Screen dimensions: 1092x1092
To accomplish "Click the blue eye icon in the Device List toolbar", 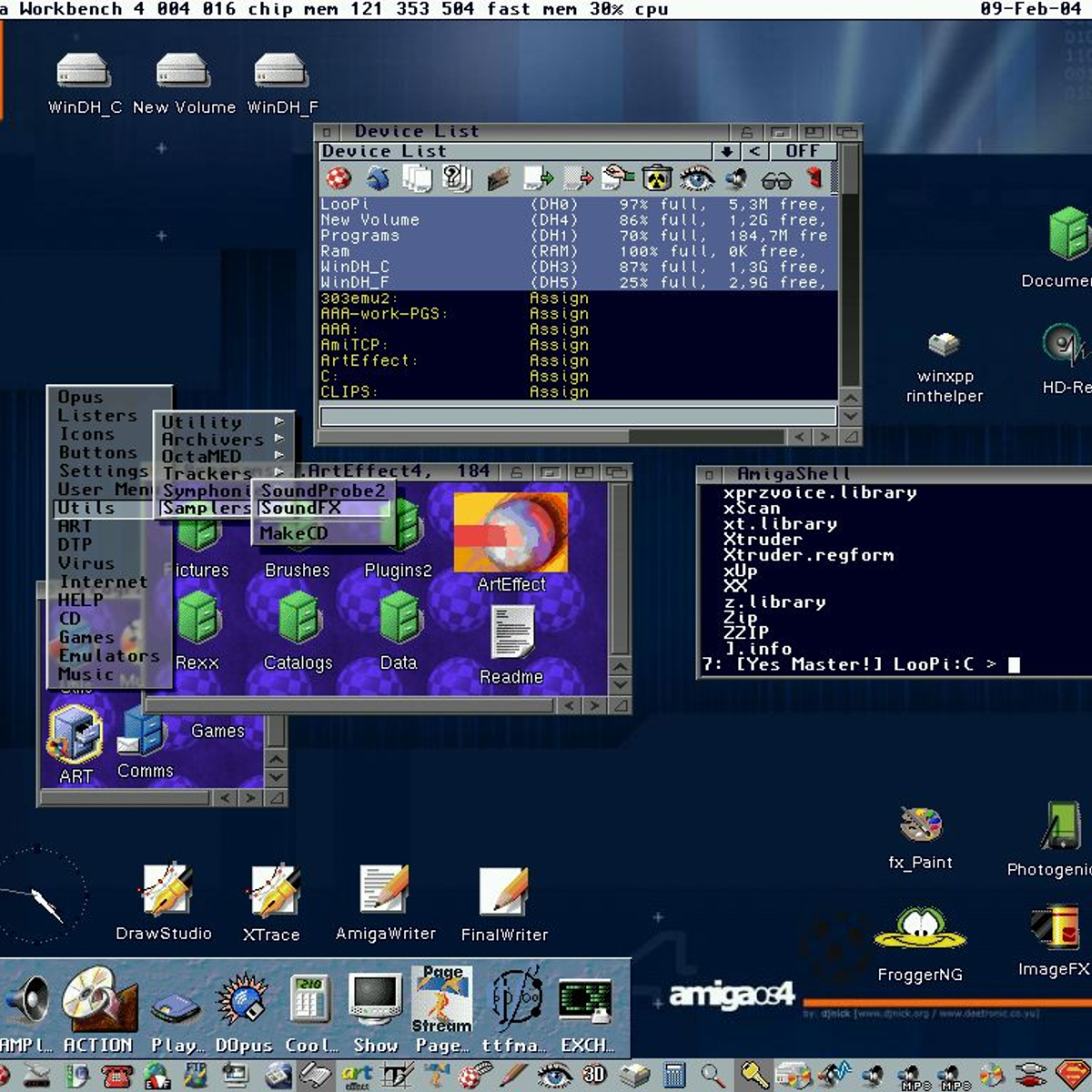I will click(x=697, y=177).
